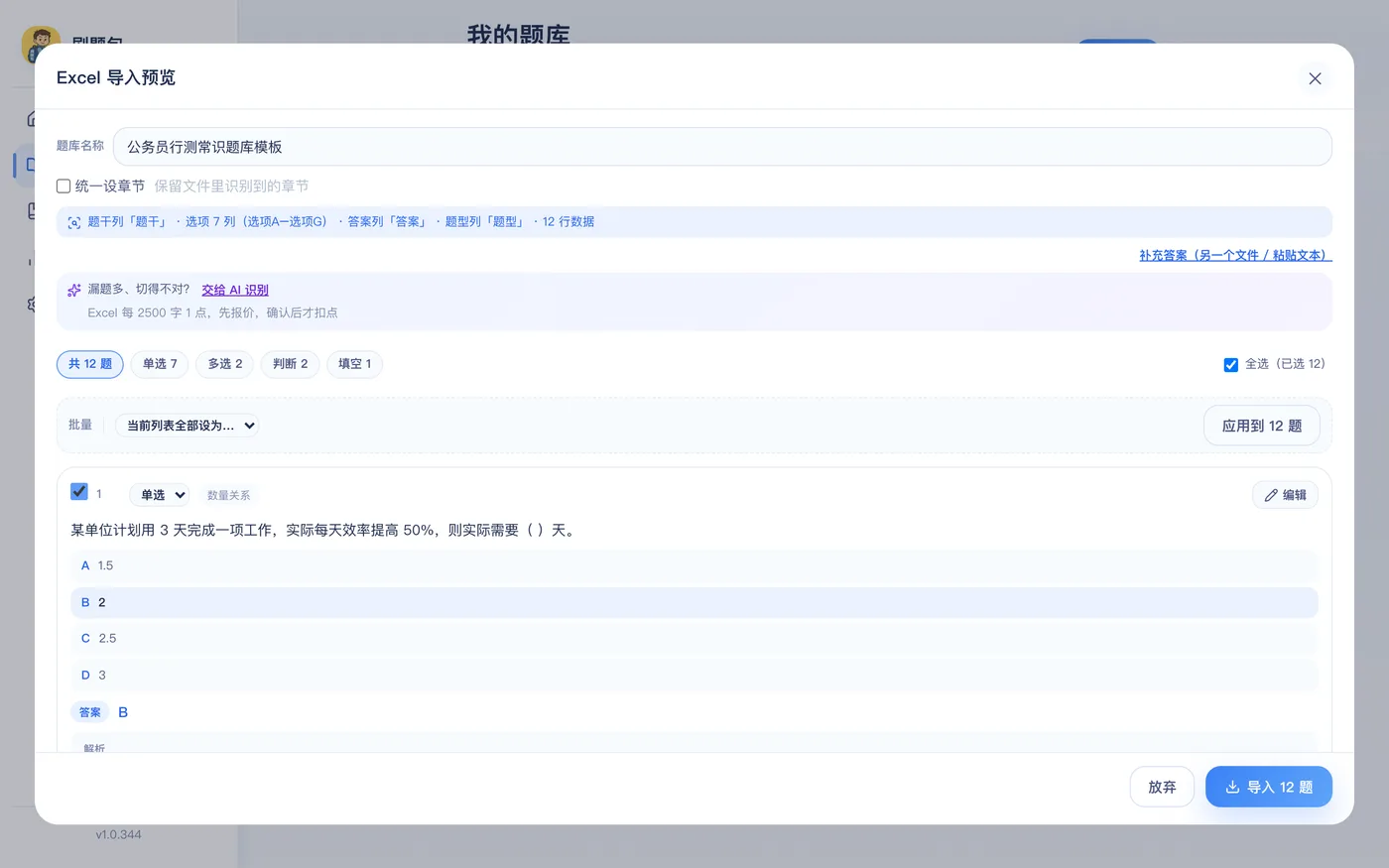Click the 补充答案 link

(x=1235, y=255)
